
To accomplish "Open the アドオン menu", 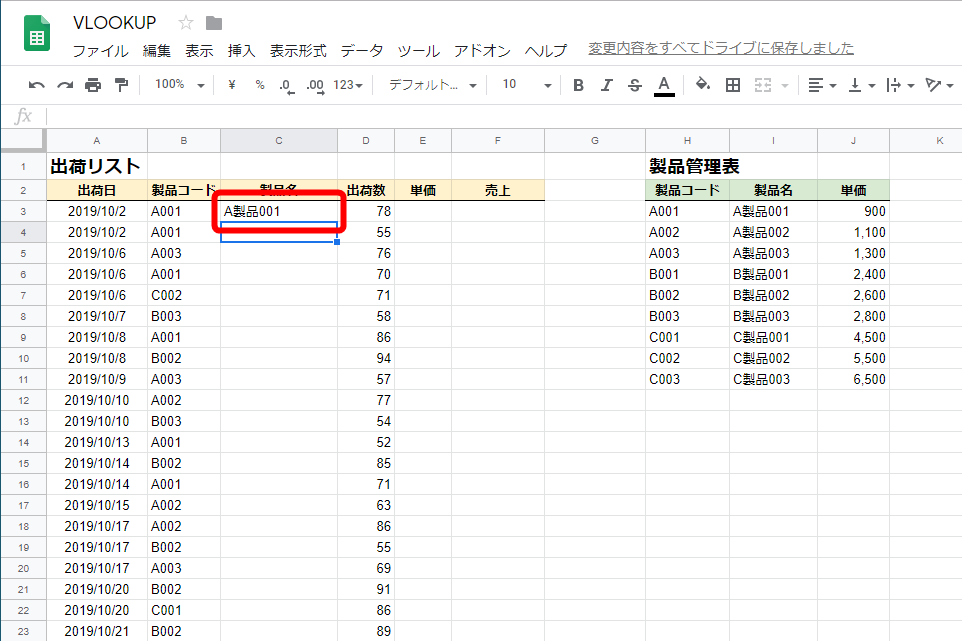I will [482, 51].
